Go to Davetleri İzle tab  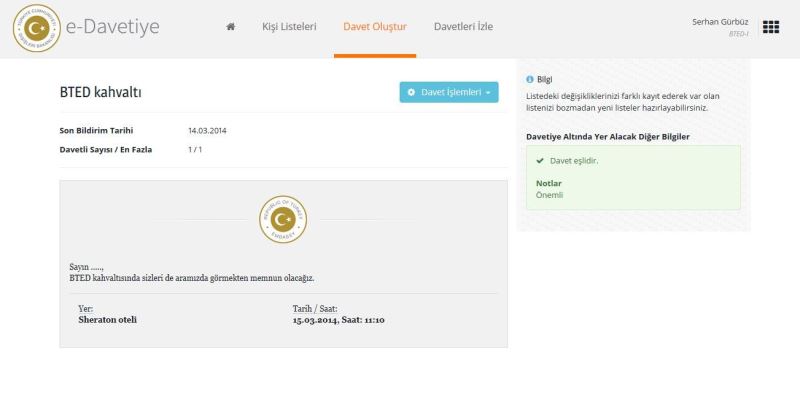click(463, 27)
